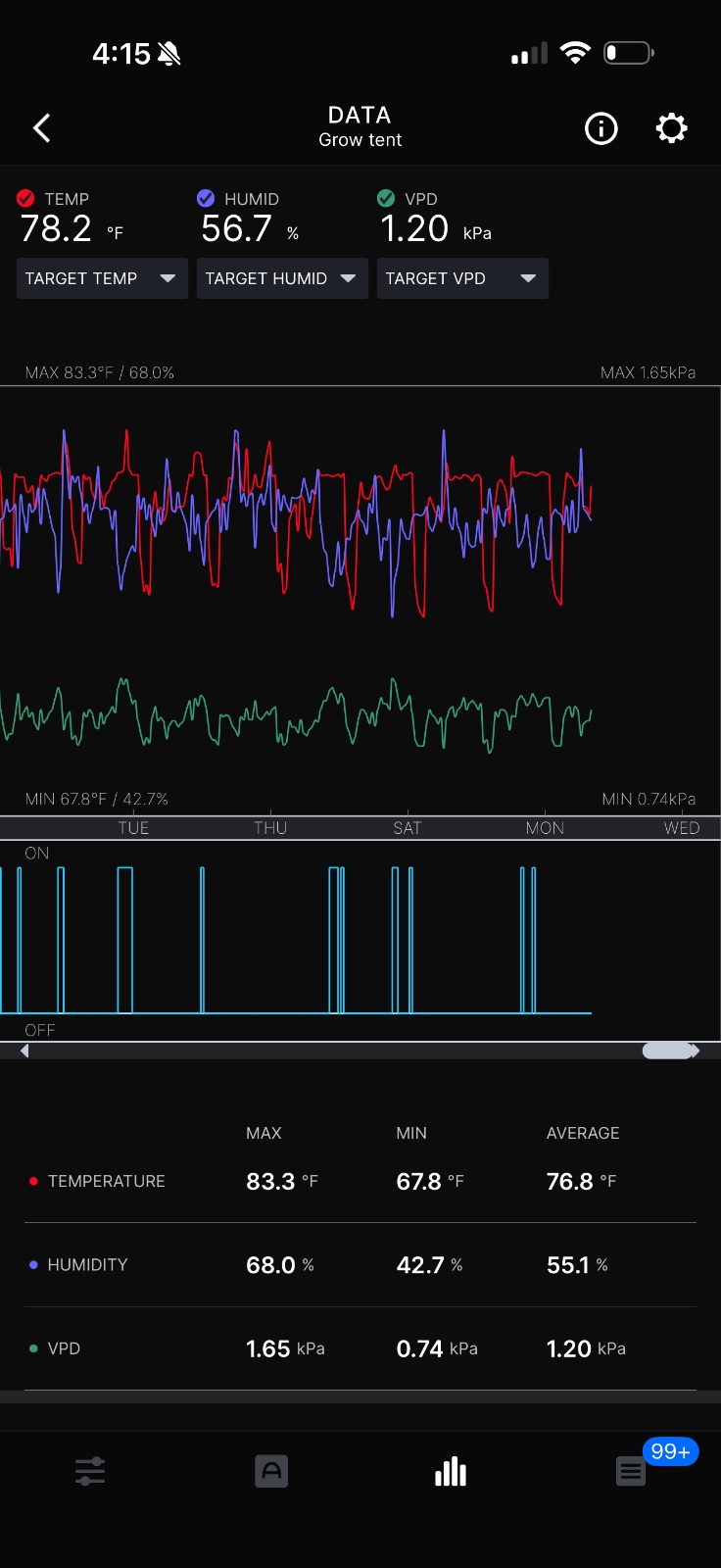Open controls sliders tab in bottom bar

click(x=90, y=1471)
